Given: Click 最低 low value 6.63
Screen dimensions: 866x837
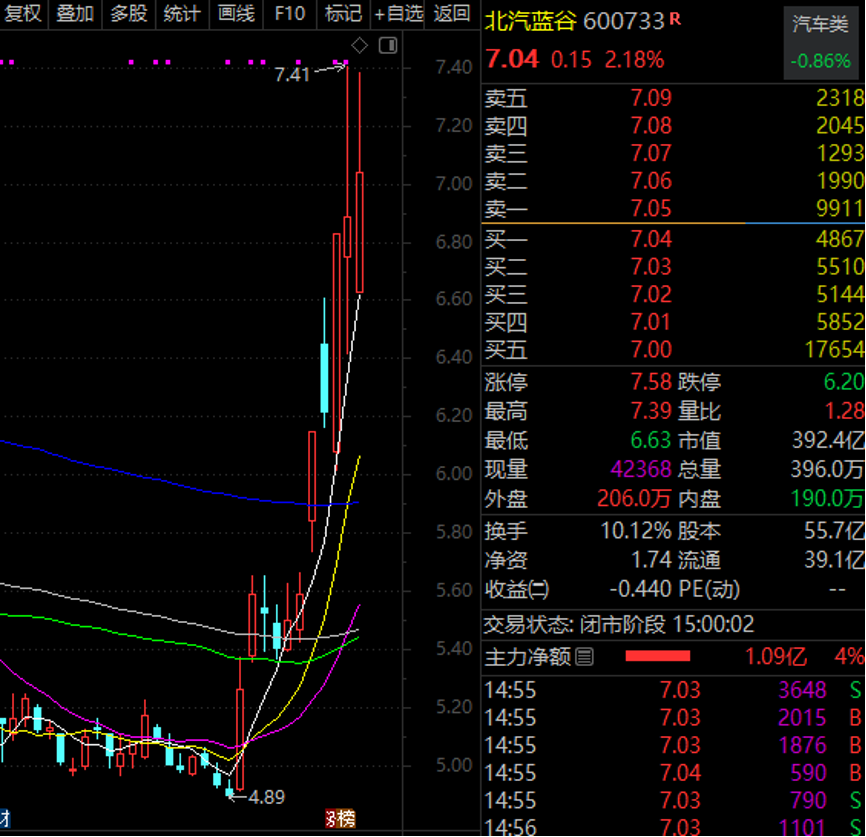Looking at the screenshot, I should coord(652,440).
